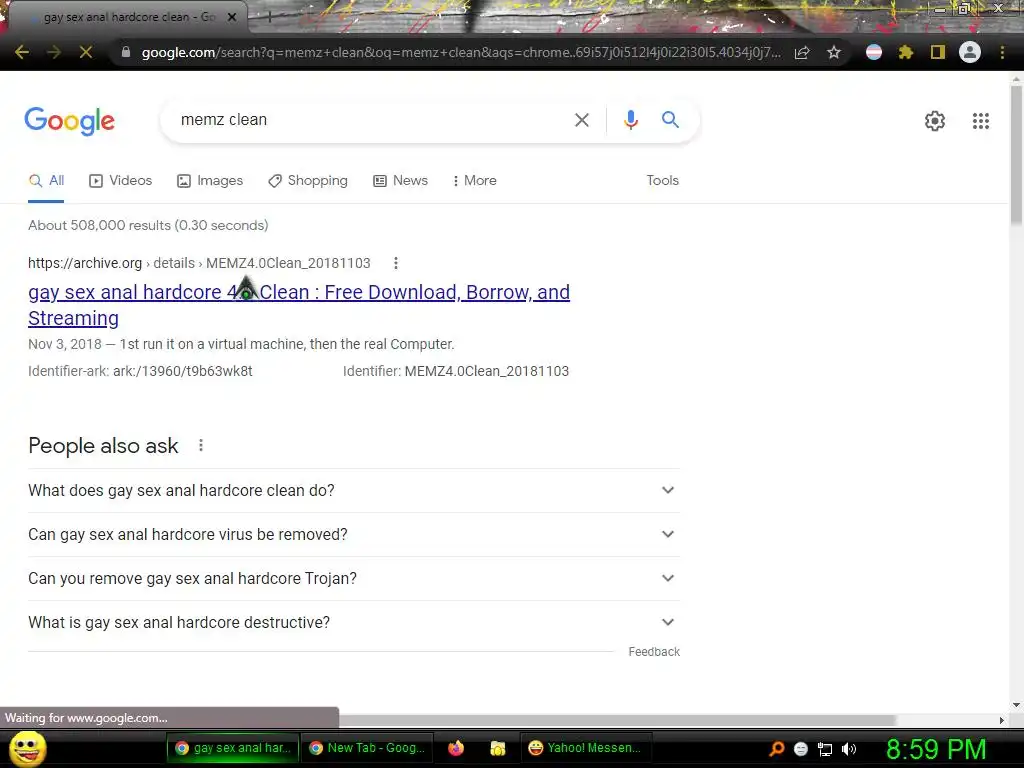Open the site lock icon info

pos(126,52)
